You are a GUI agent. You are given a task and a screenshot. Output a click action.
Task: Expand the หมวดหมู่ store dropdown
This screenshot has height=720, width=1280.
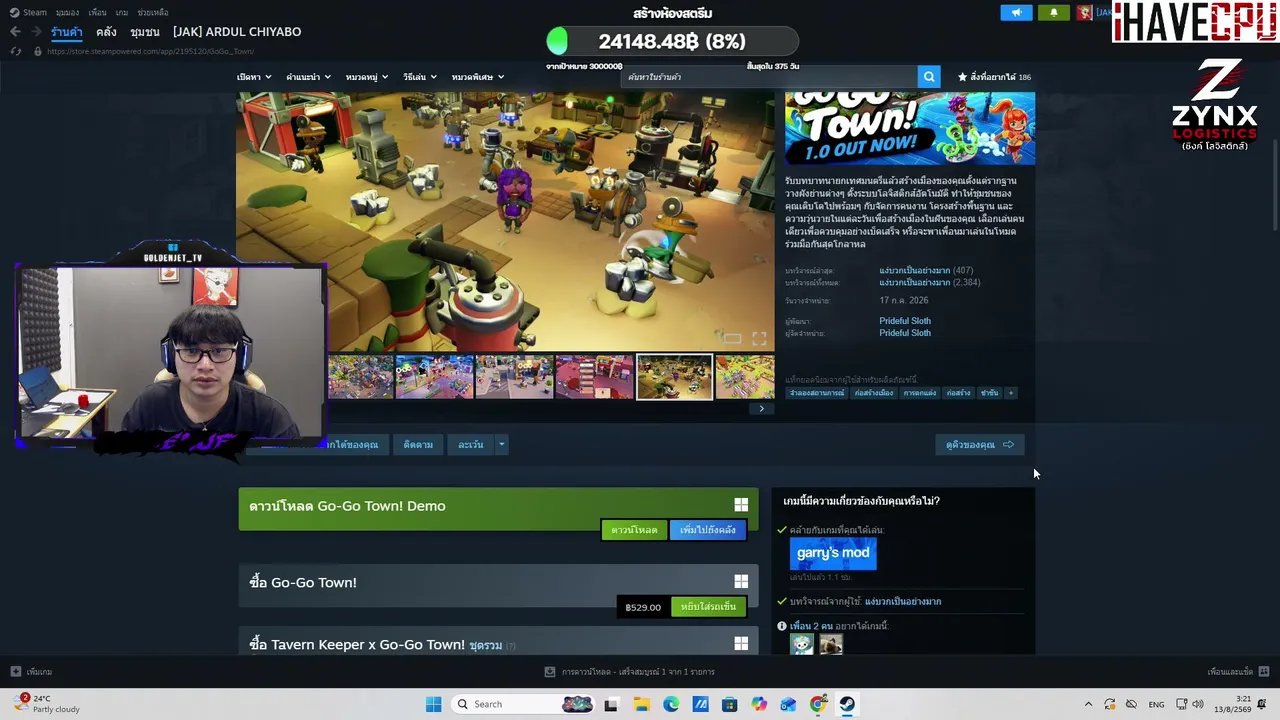point(368,77)
